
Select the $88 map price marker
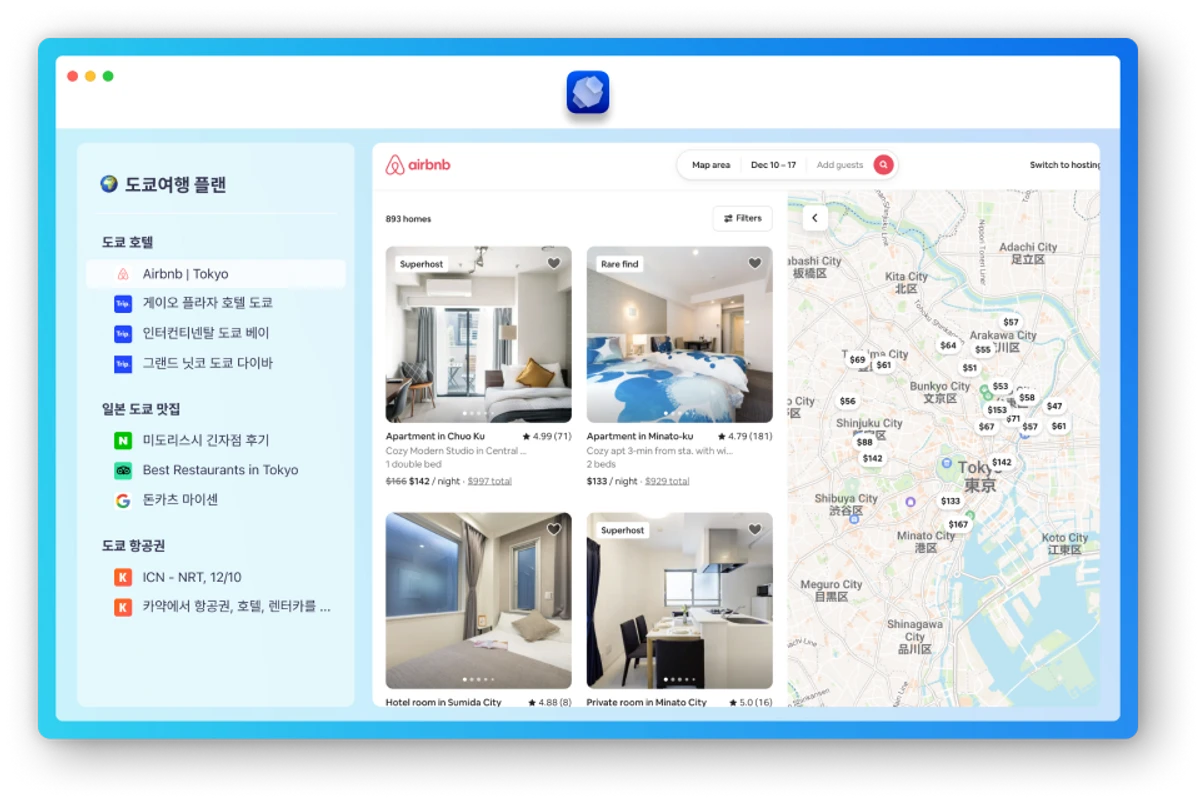point(865,442)
